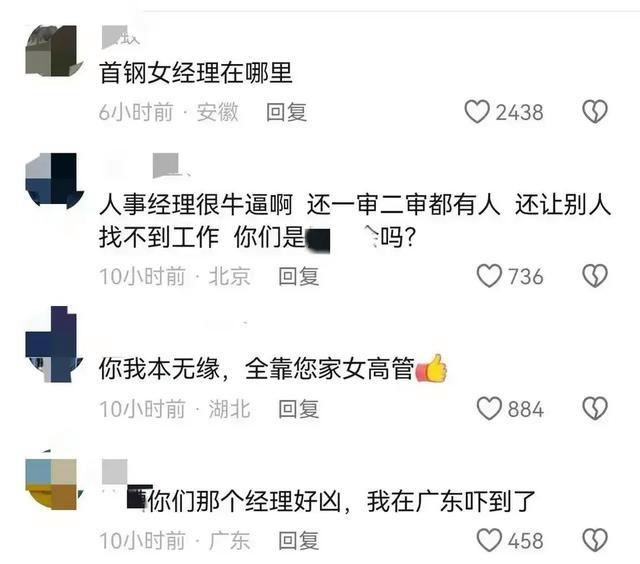Reply to the 安徽 comment
Screen dimensions: 640x564
(x=287, y=112)
